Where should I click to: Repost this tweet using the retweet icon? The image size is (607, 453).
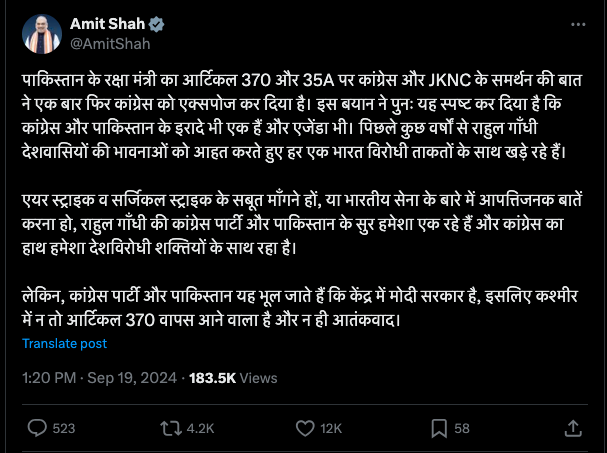(170, 428)
